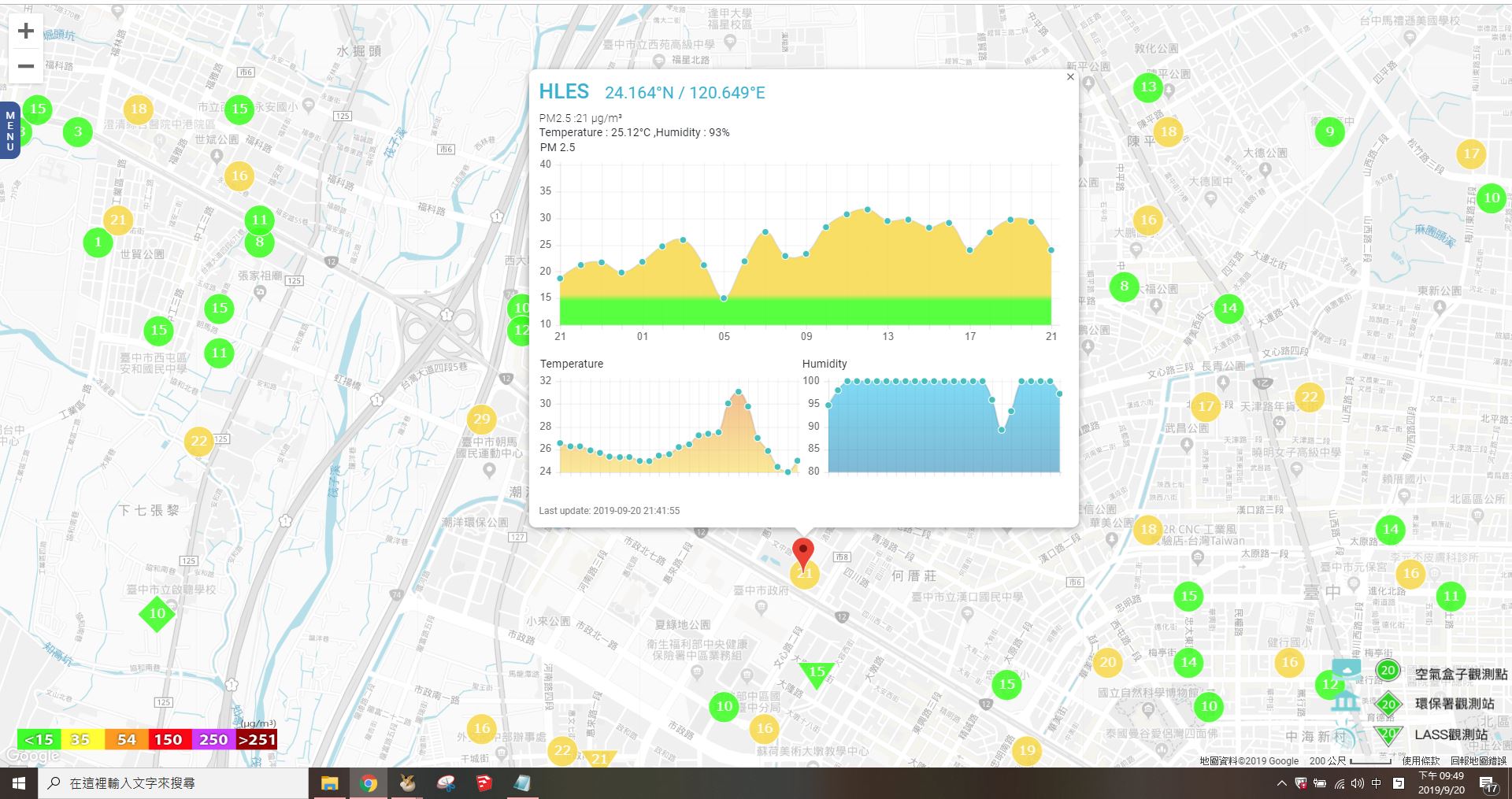Close the HLES station popup
This screenshot has width=1512, height=799.
coord(1070,76)
